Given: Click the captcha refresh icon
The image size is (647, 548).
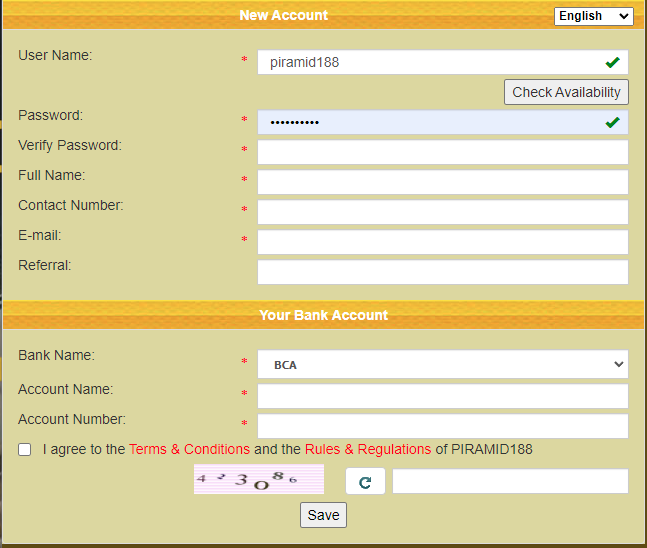Looking at the screenshot, I should click(365, 482).
